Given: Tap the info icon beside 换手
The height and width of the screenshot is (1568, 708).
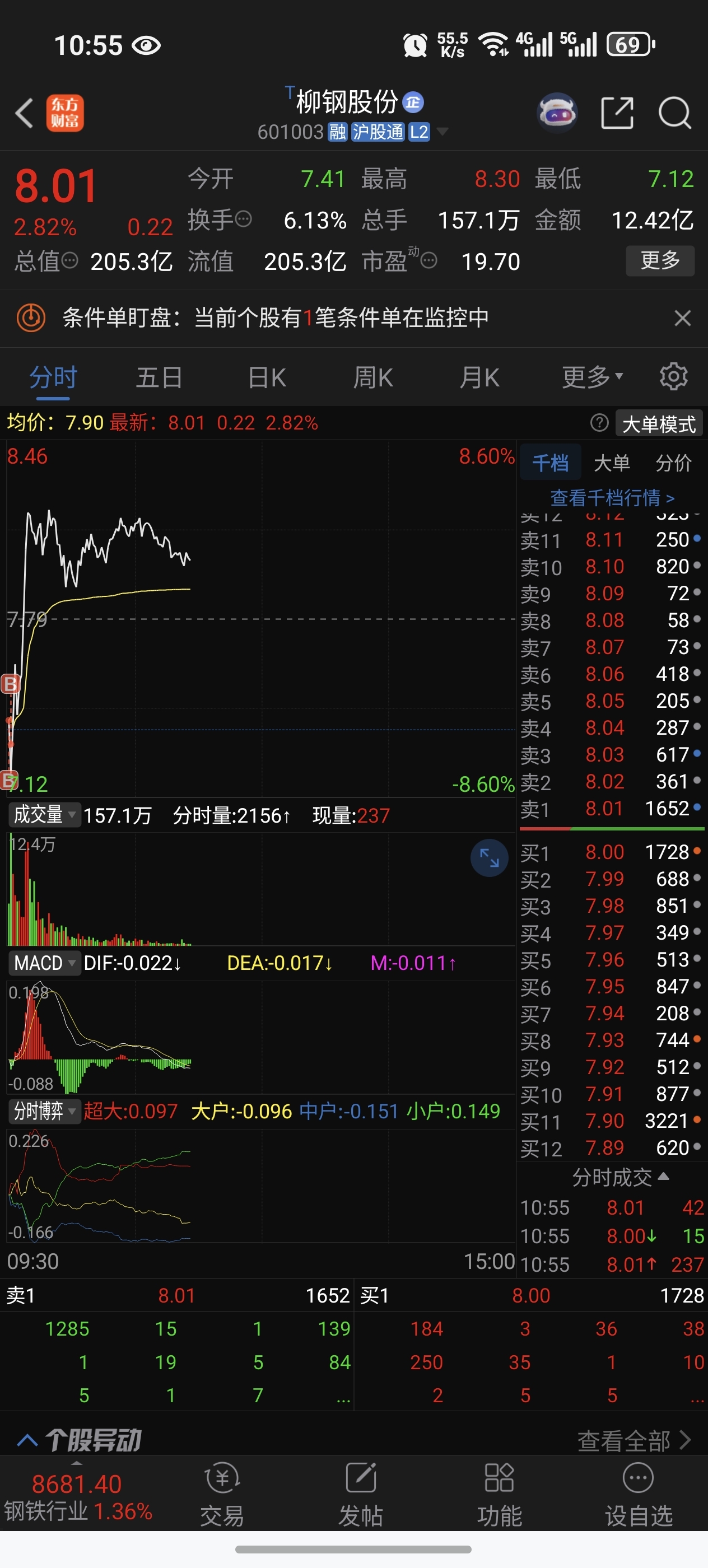Looking at the screenshot, I should click(x=244, y=219).
